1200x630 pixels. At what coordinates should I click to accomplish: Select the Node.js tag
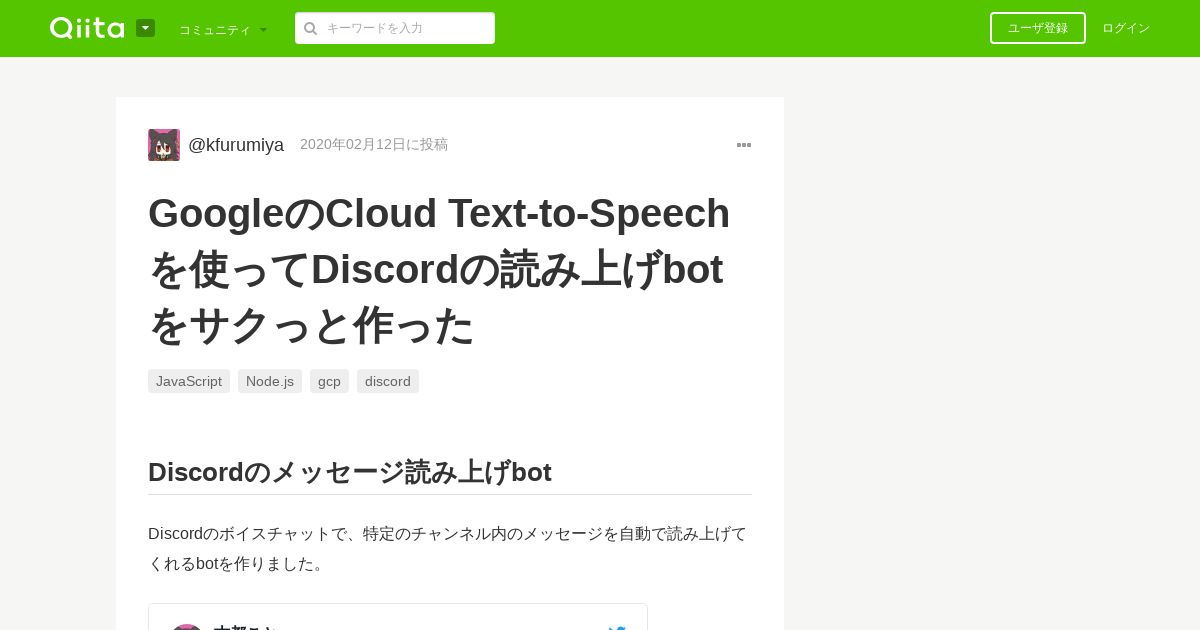click(270, 381)
